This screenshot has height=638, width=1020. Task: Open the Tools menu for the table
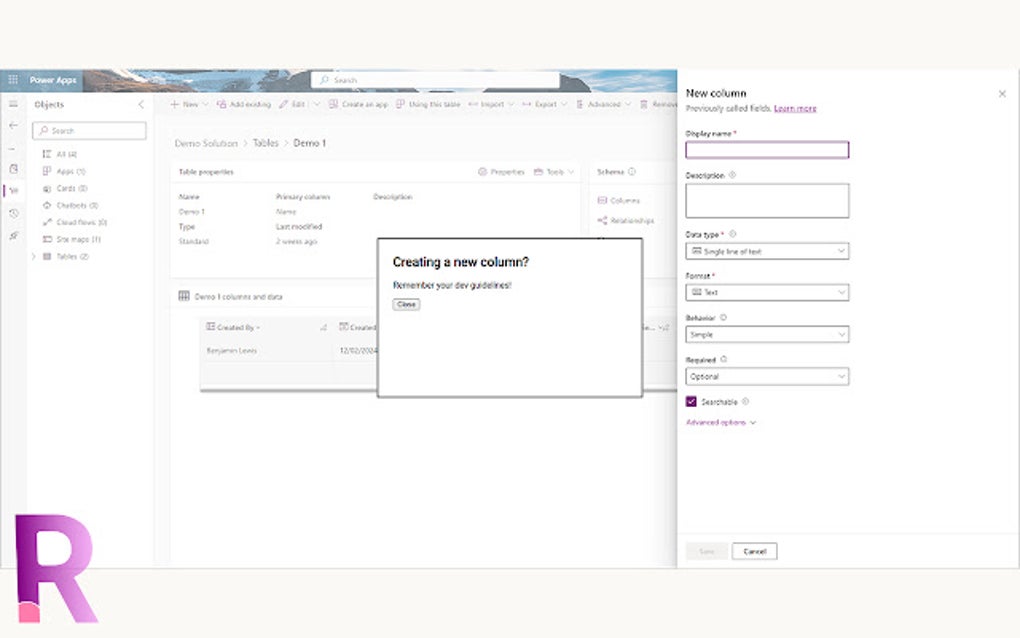pos(553,171)
